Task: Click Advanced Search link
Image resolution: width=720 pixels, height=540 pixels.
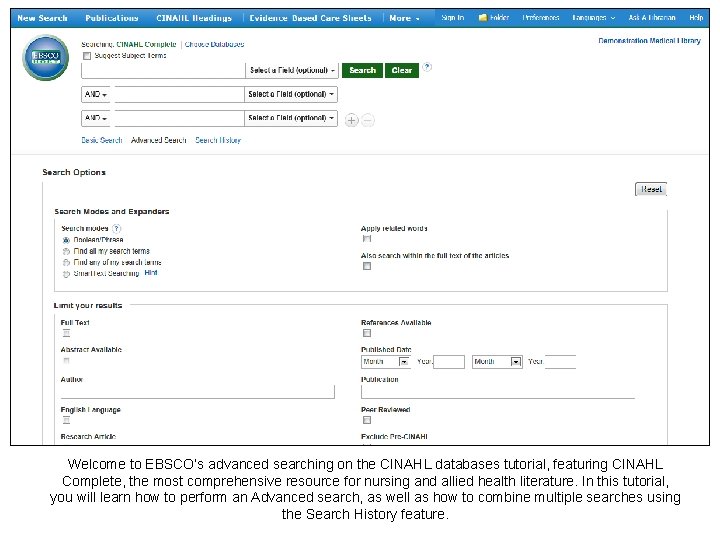Action: (x=158, y=140)
